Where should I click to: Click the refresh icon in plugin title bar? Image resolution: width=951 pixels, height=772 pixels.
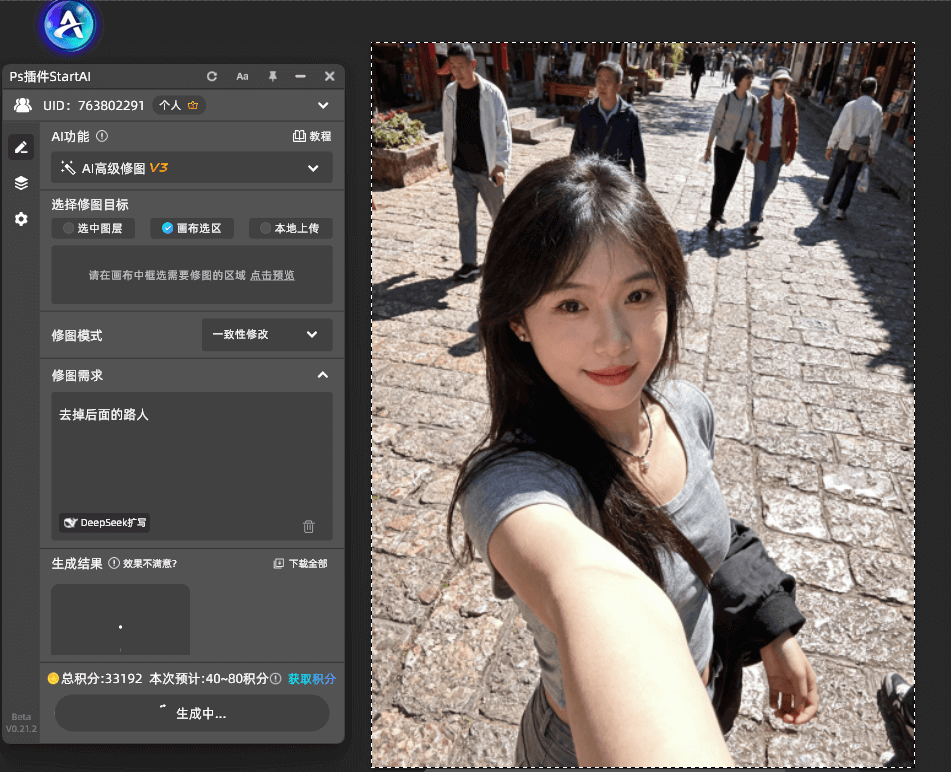pos(212,77)
